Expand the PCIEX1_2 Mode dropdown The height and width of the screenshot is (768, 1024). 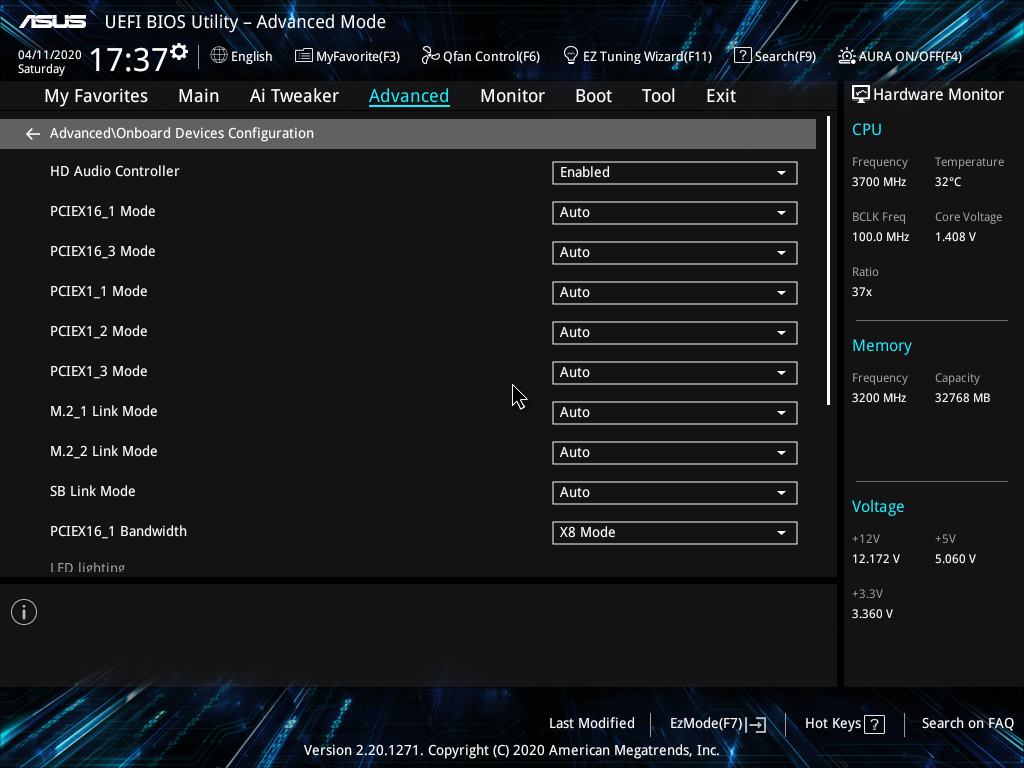pyautogui.click(x=675, y=332)
